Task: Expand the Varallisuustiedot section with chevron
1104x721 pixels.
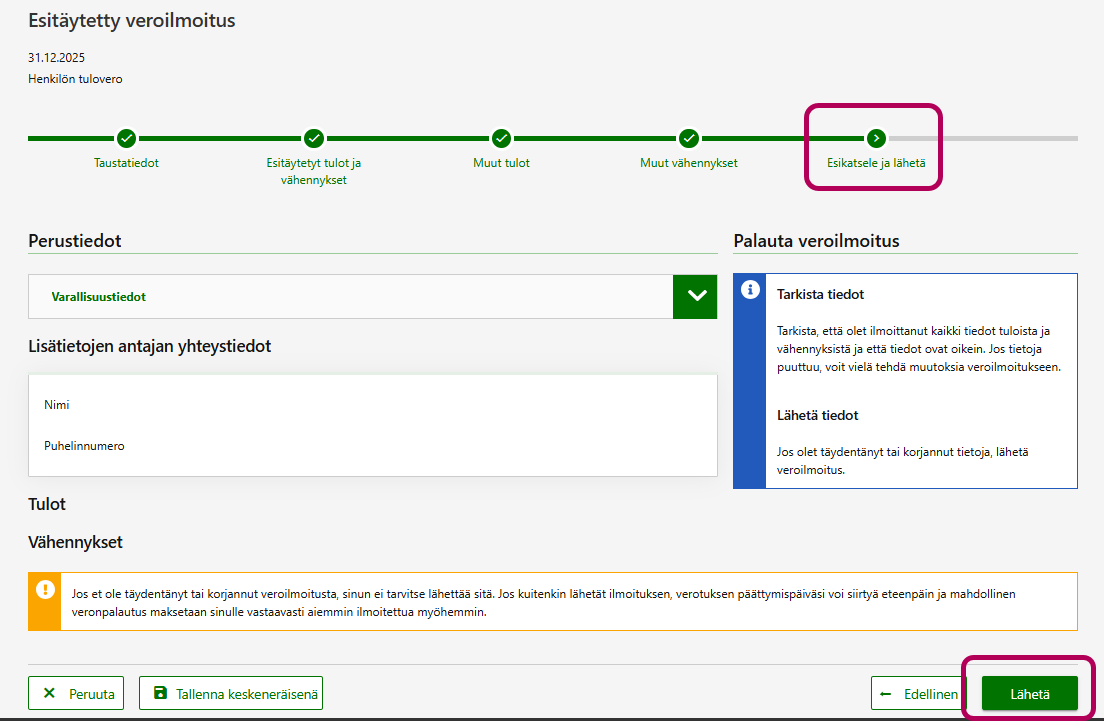Action: [x=695, y=297]
